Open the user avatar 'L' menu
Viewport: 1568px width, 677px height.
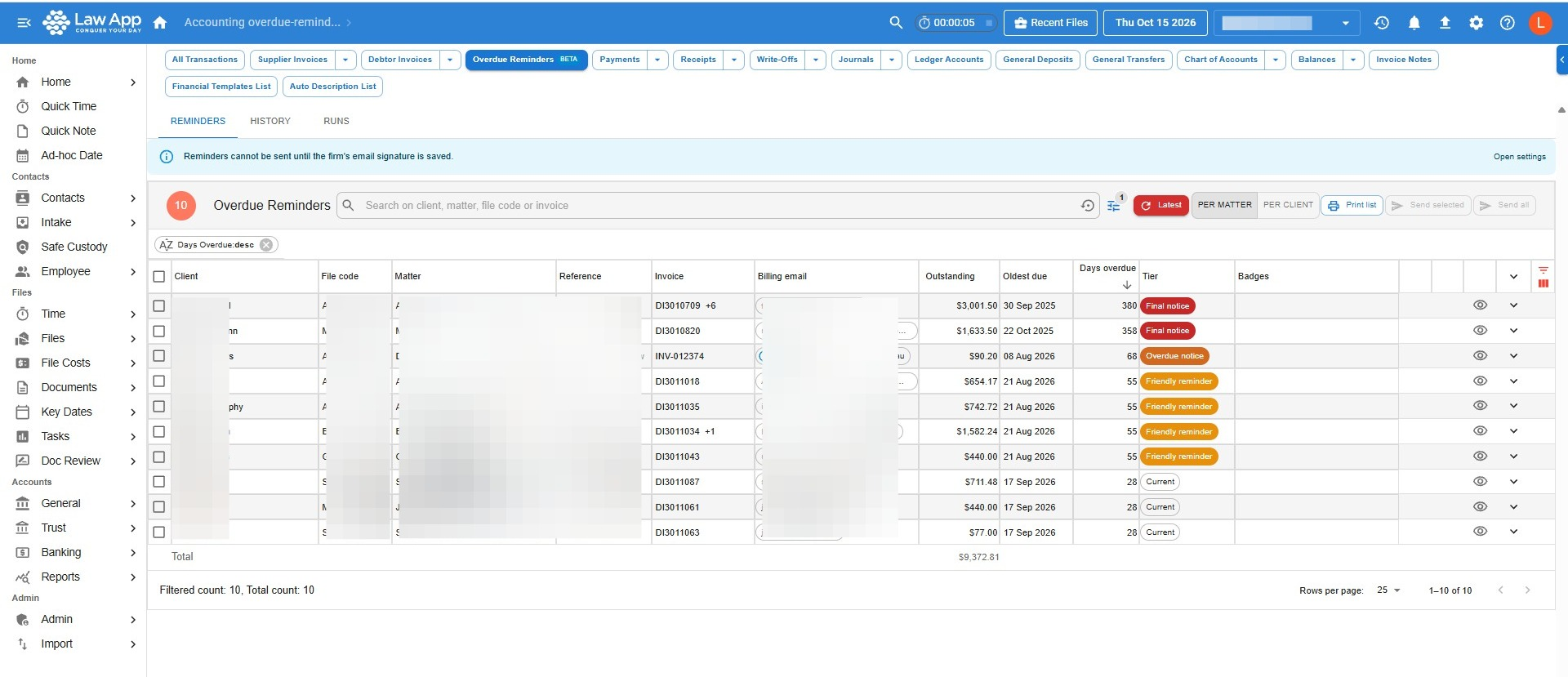pyautogui.click(x=1540, y=23)
